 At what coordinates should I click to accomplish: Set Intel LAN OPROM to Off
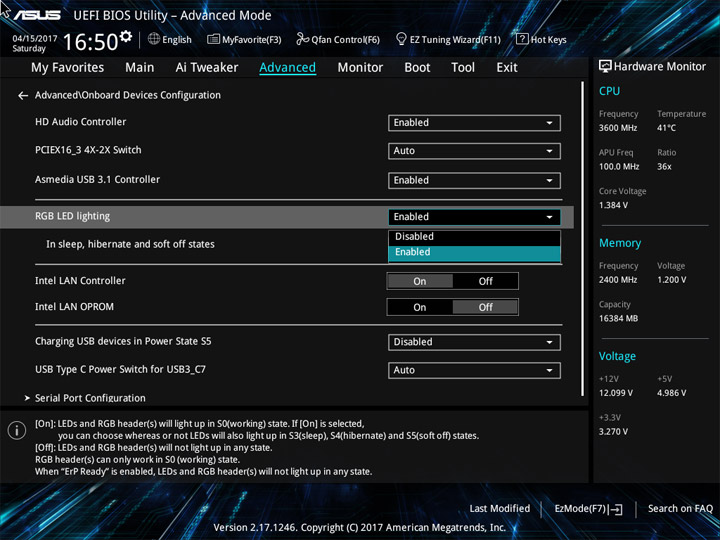(x=485, y=307)
